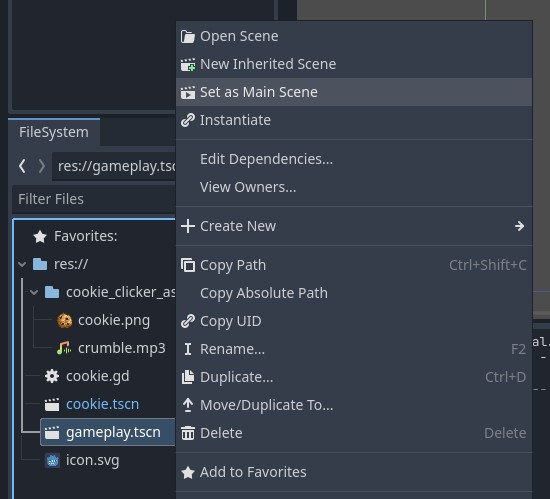This screenshot has height=499, width=550.
Task: Click the Copy Path icon
Action: 188,265
